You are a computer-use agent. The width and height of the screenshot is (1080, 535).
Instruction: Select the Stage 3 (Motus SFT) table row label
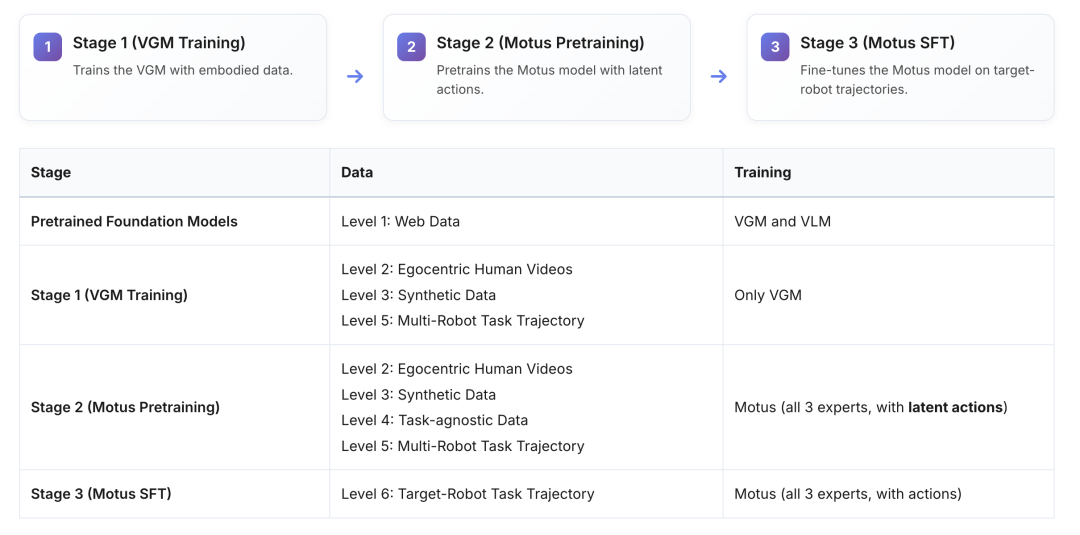point(101,494)
